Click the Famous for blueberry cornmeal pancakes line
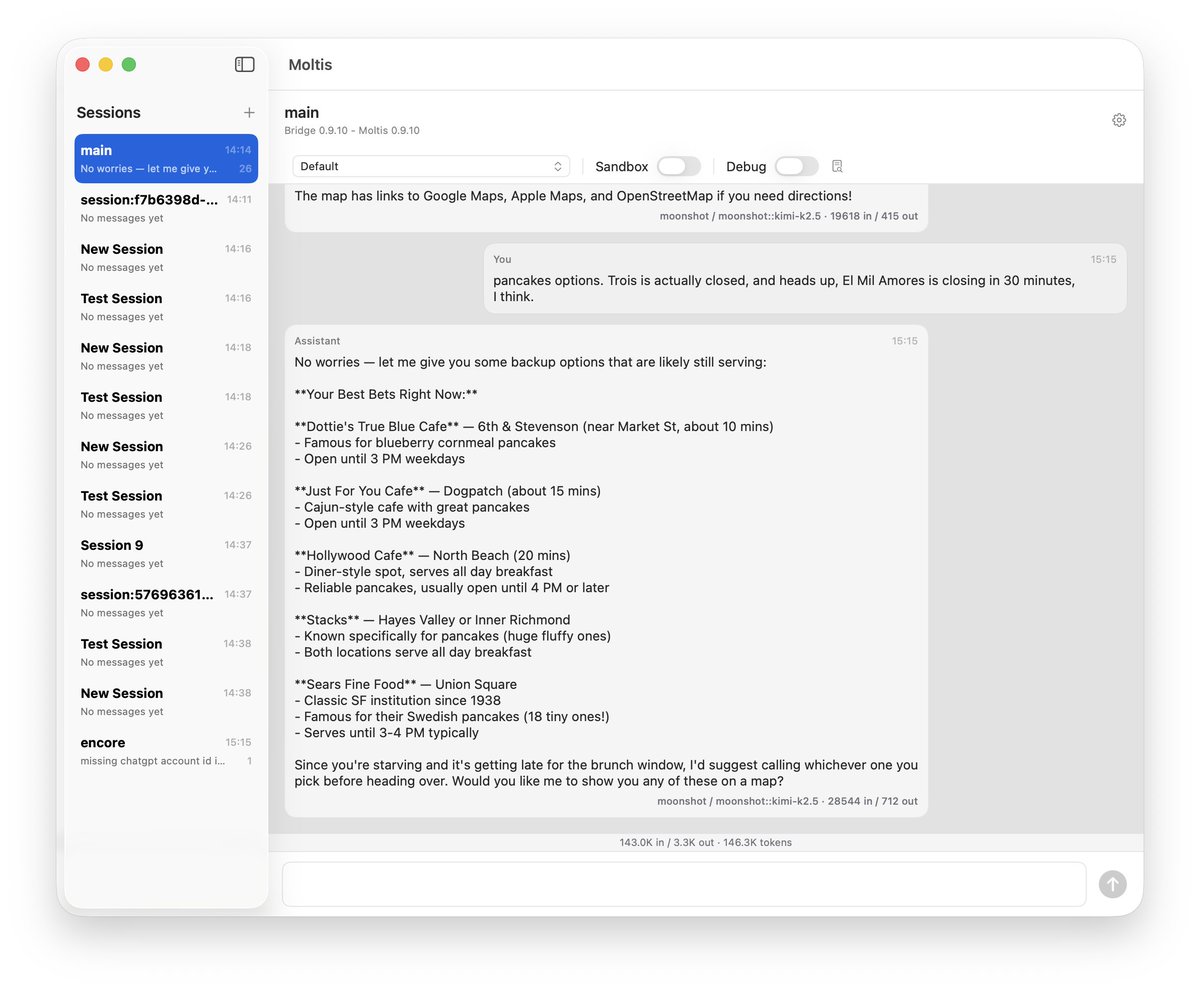1200x991 pixels. (425, 443)
